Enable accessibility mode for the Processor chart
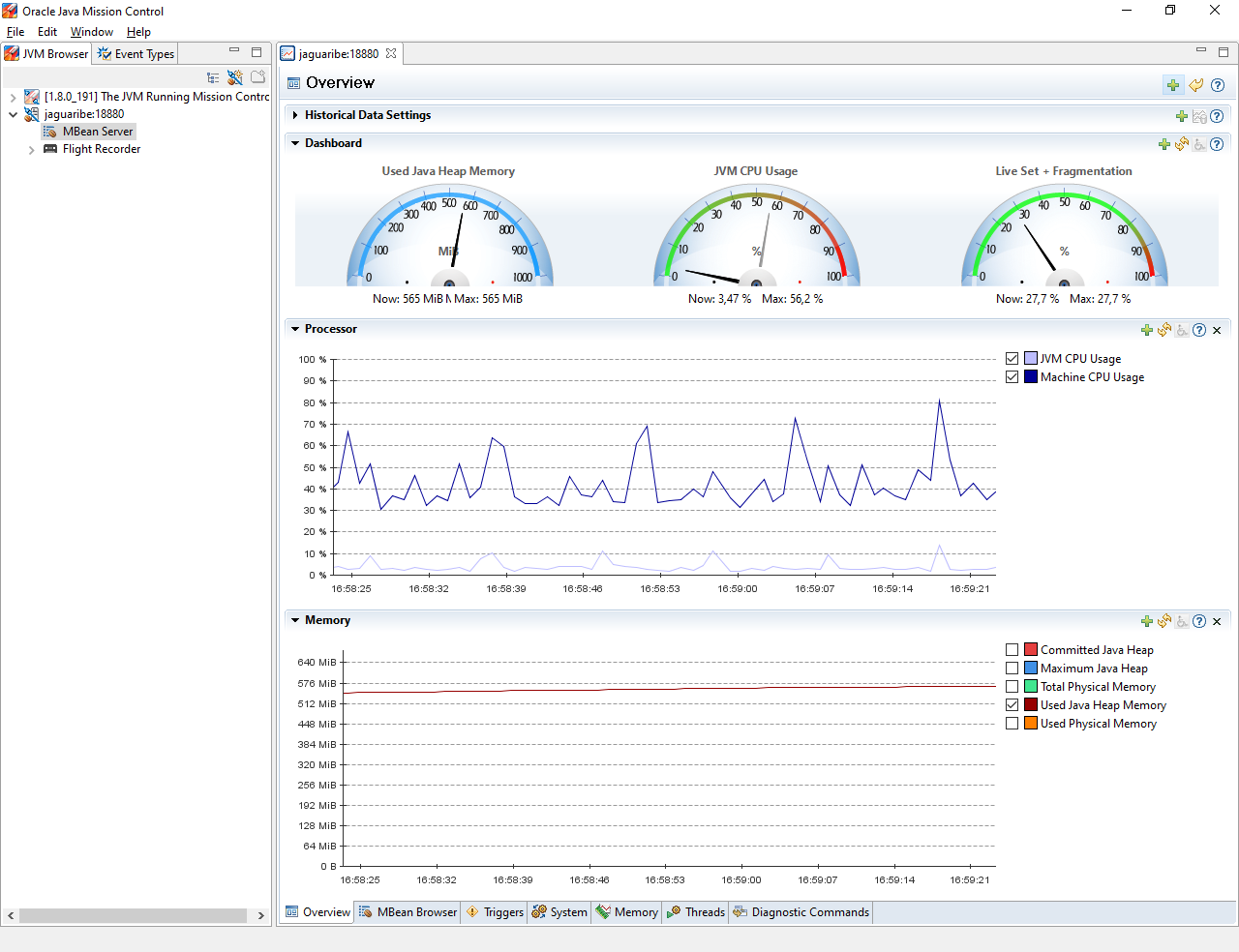 coord(1181,330)
